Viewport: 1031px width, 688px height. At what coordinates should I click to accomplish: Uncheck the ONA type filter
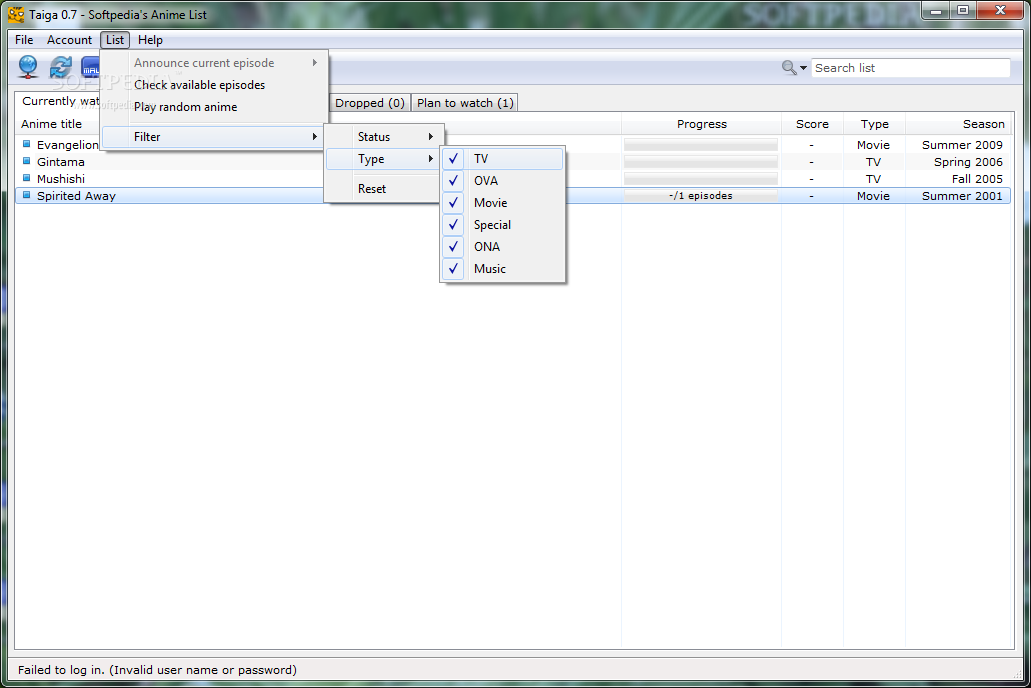[503, 247]
